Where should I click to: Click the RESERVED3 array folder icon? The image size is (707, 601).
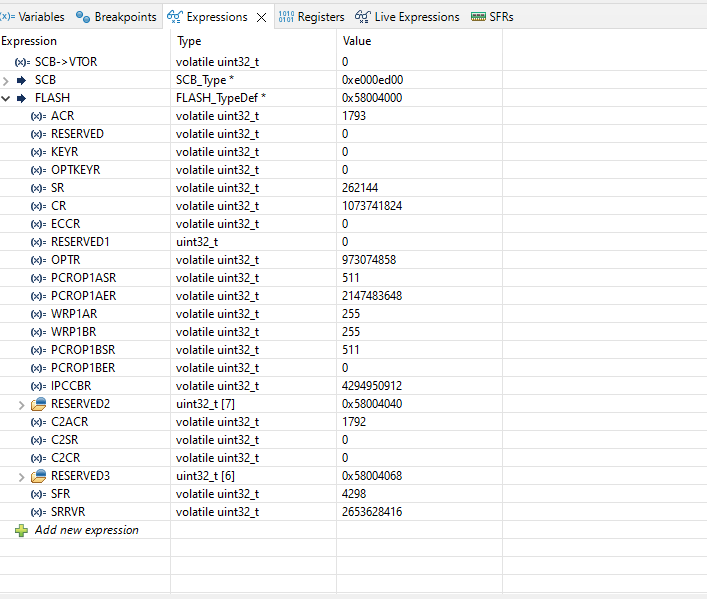click(38, 476)
